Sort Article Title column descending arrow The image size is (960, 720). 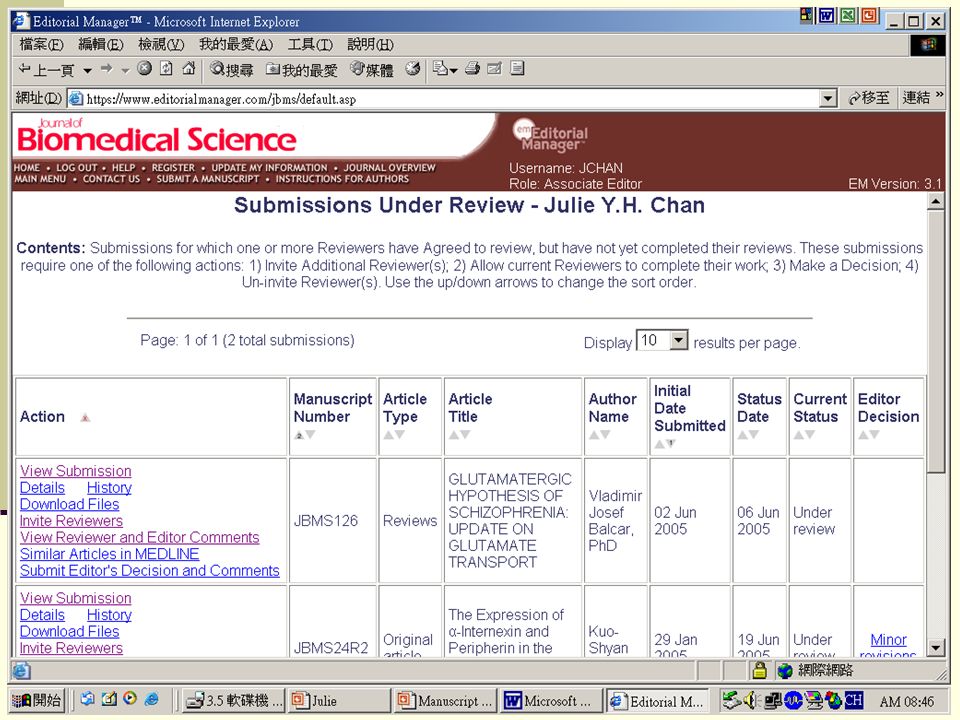pos(465,435)
